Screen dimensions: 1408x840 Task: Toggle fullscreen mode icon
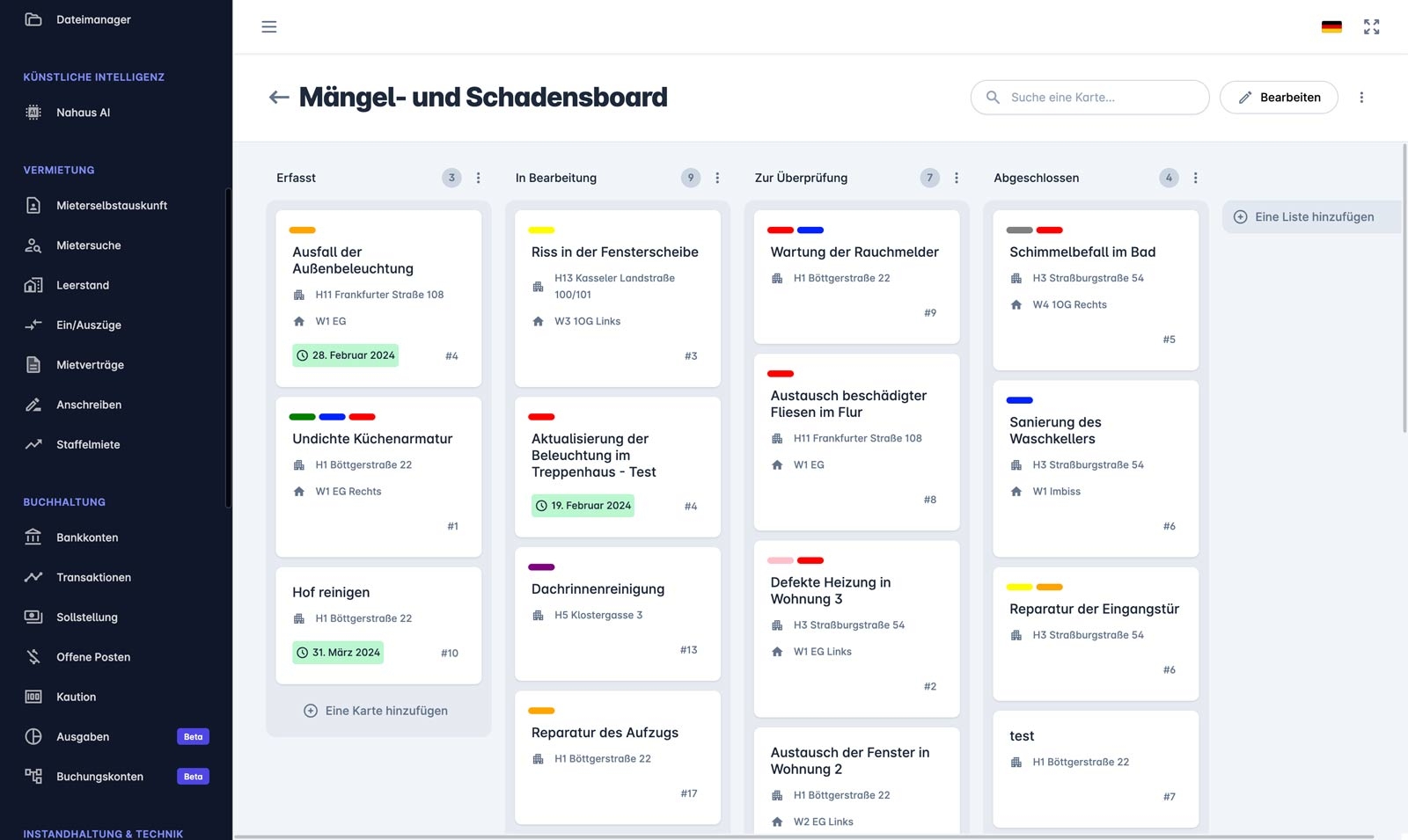pos(1371,27)
